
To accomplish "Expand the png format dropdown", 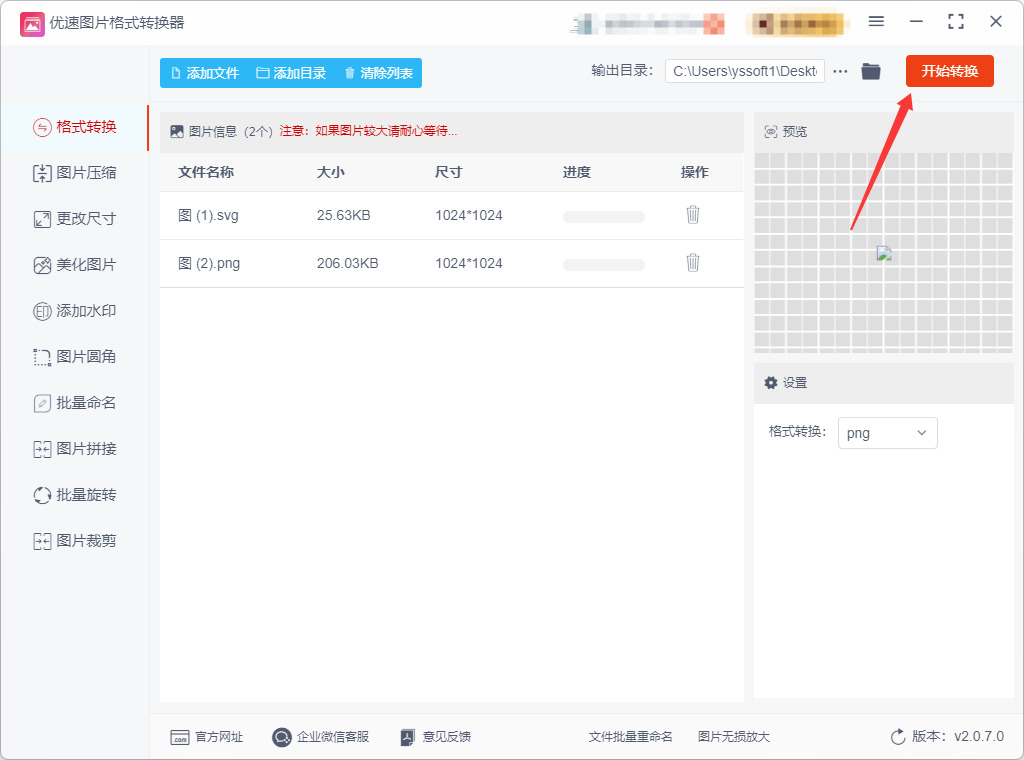I will [888, 433].
